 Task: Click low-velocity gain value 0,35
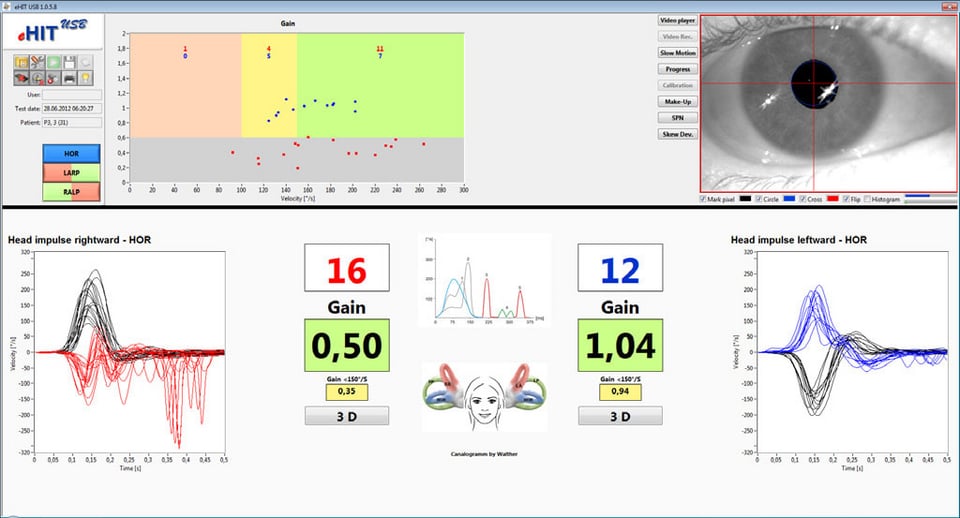[347, 392]
